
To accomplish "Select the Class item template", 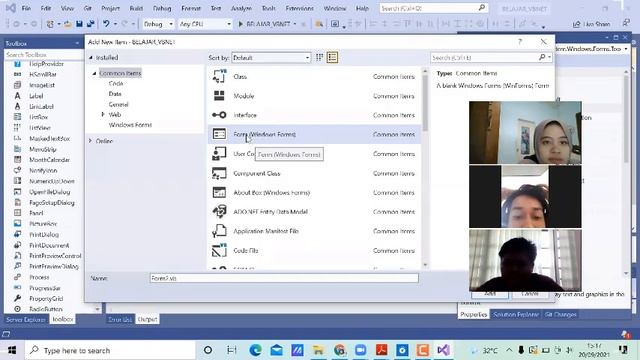I will coord(314,77).
